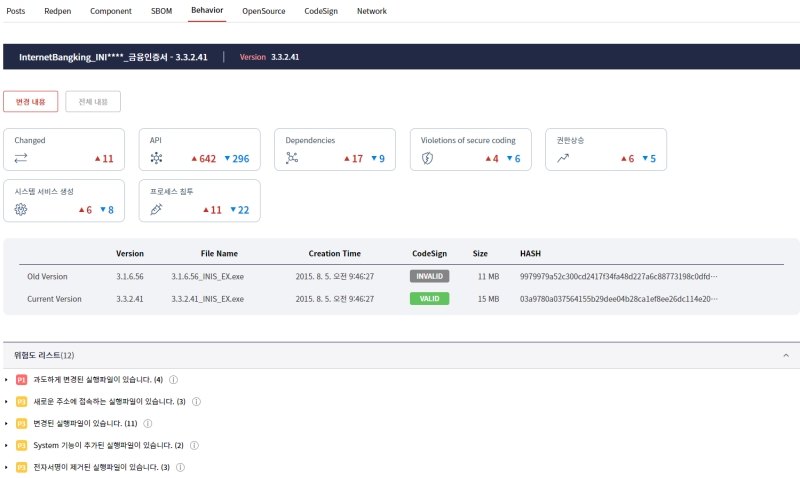800x478 pixels.
Task: Click the P3 badge on System 기능이 row
Action: pos(21,445)
